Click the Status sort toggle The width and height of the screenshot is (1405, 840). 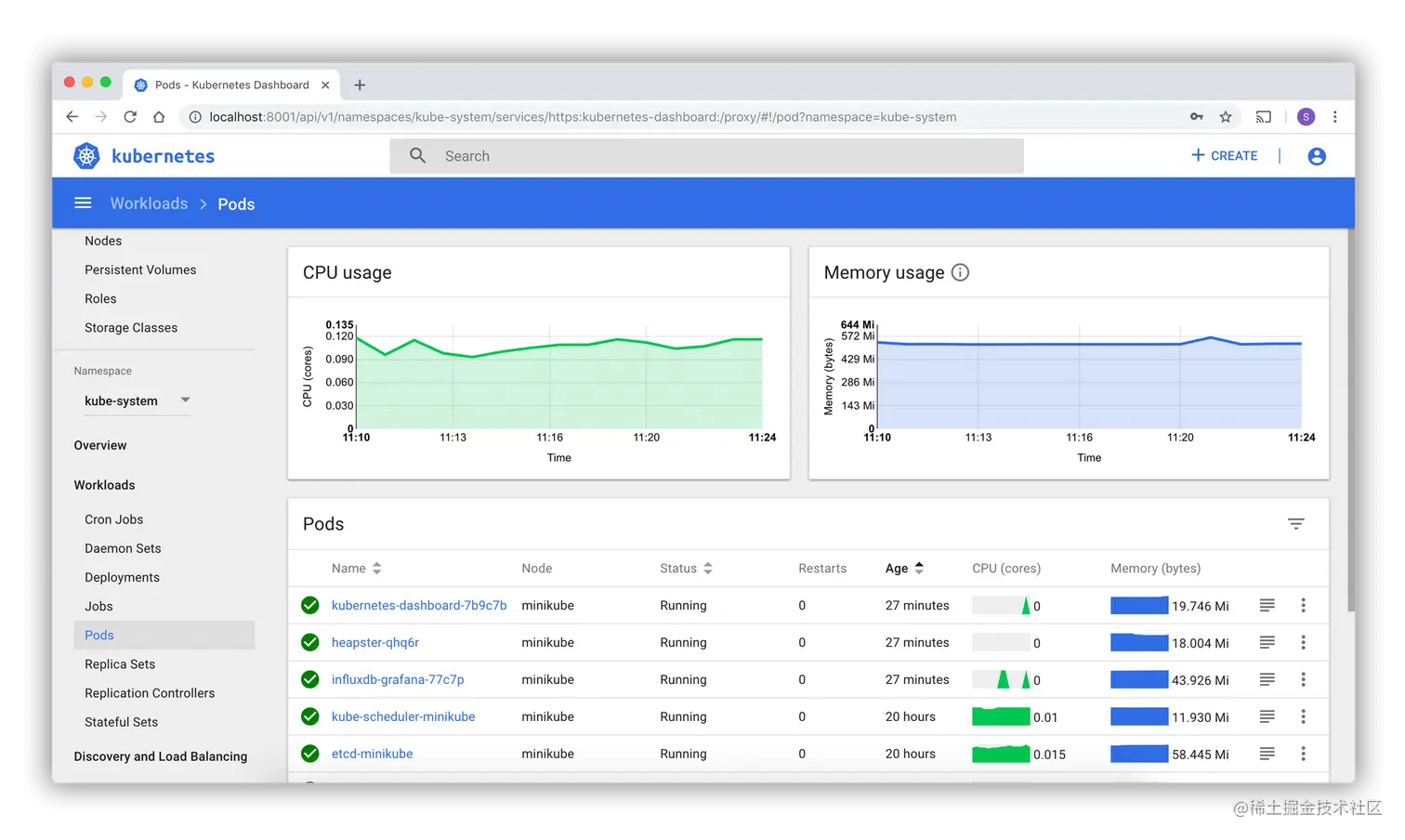click(x=707, y=568)
